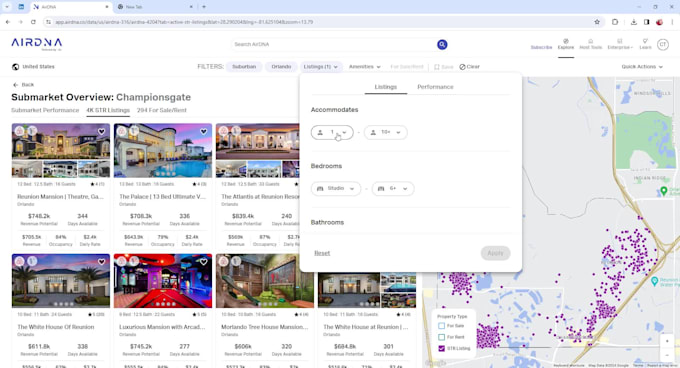Favorite the Reunion Mansion listing heart

(x=101, y=131)
